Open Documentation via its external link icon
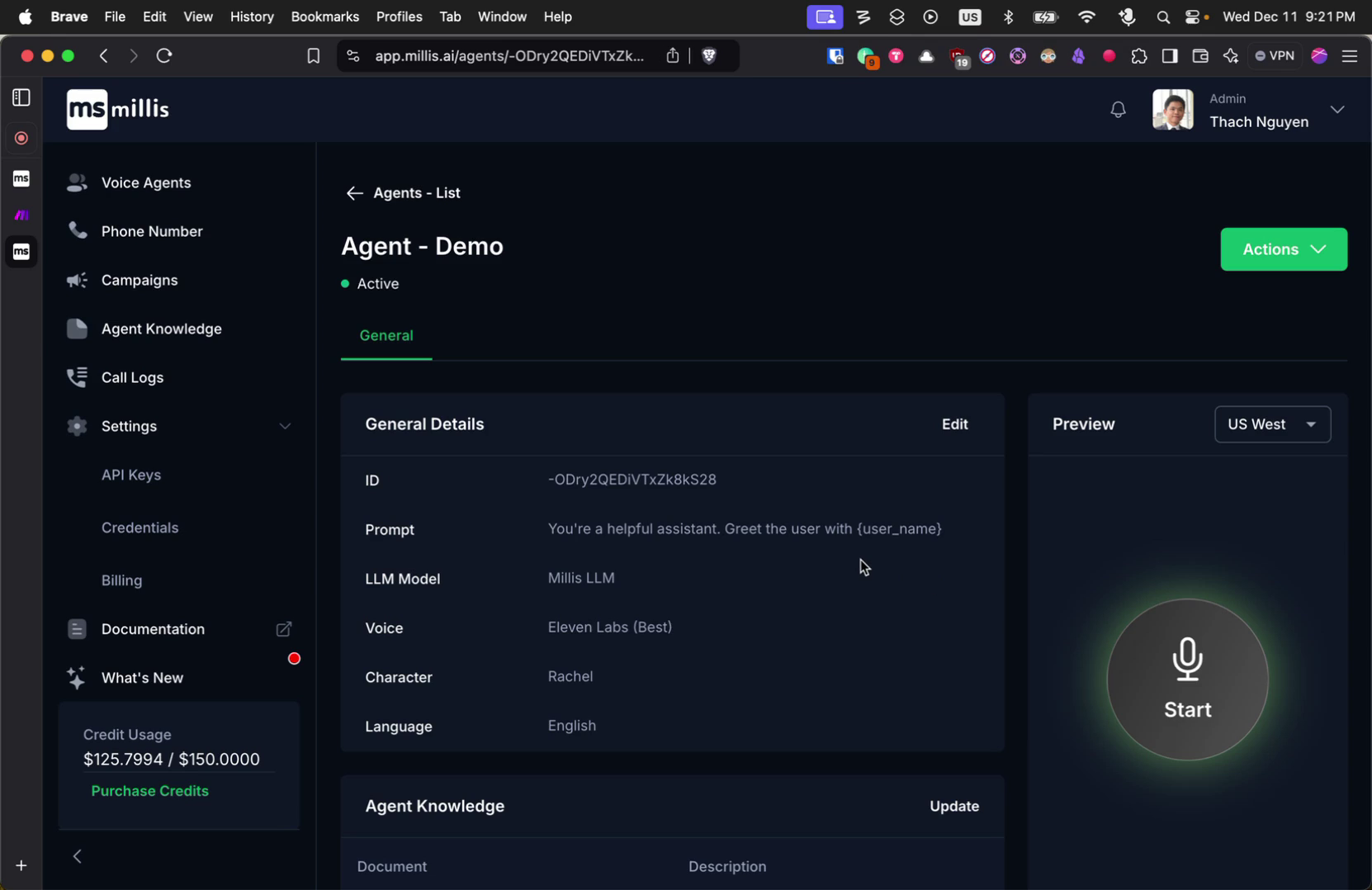 283,628
